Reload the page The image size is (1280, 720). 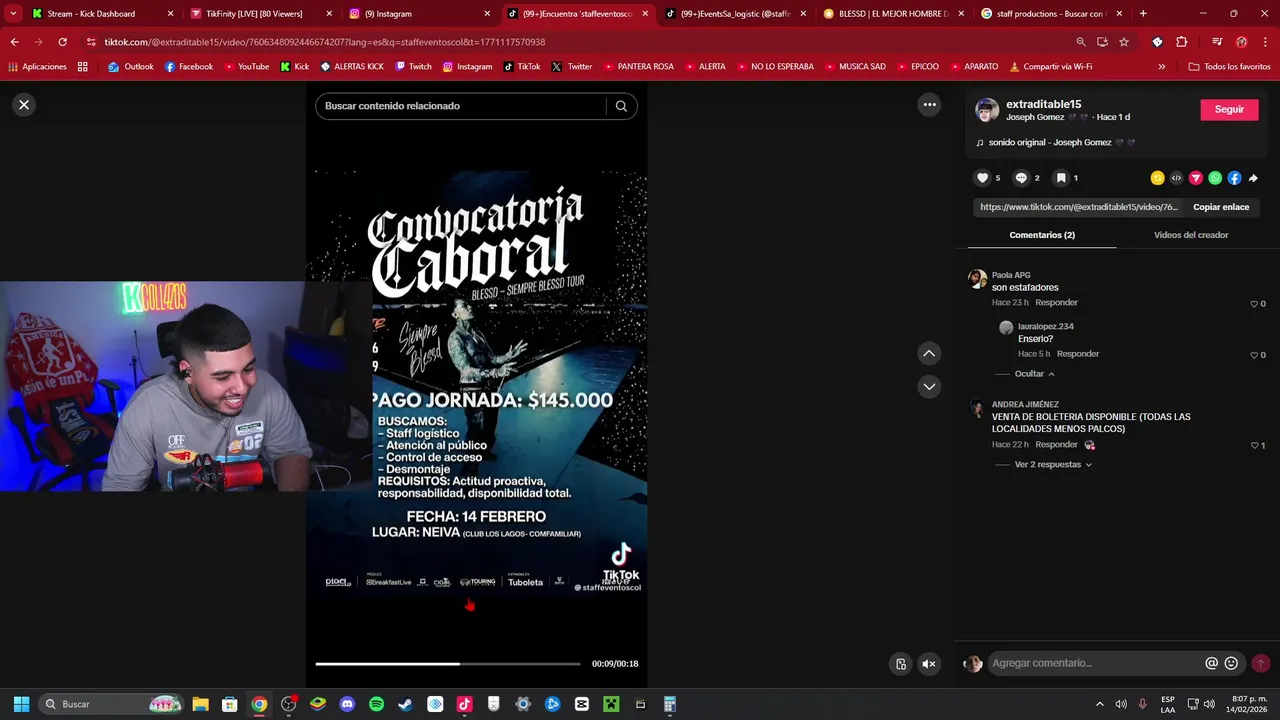point(62,42)
